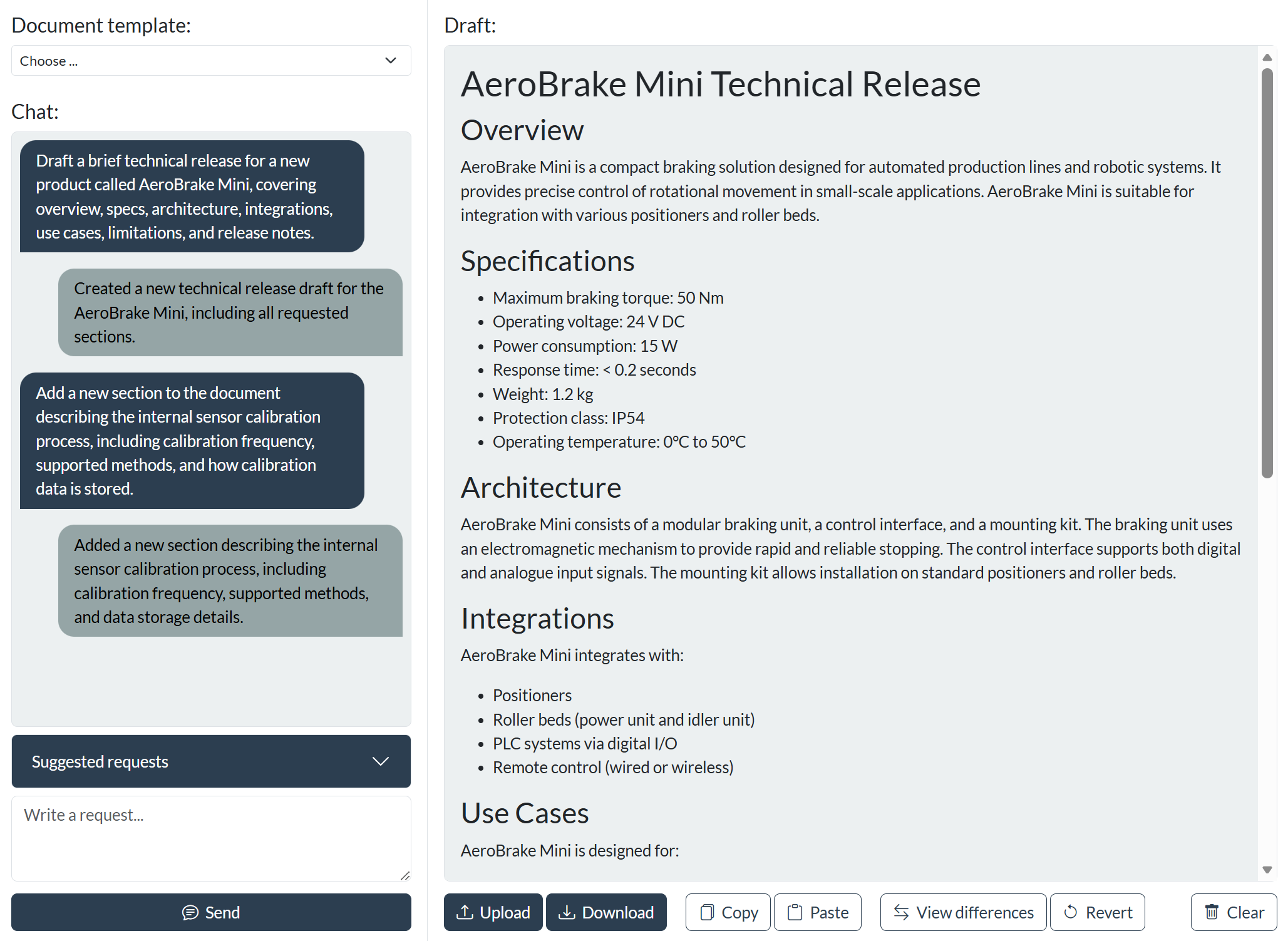
Task: Revert the draft changes
Action: click(x=1097, y=912)
